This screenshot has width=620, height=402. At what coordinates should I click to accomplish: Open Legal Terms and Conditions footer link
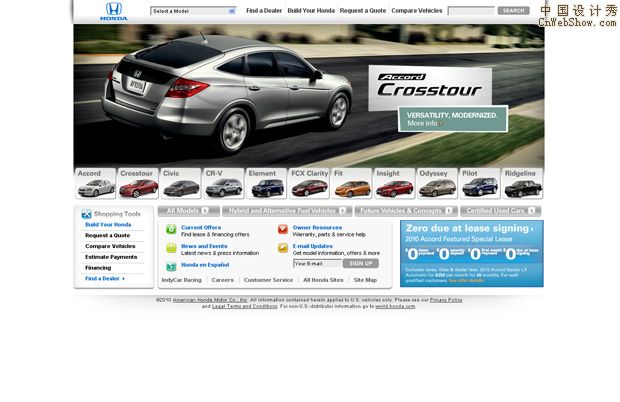tap(244, 306)
